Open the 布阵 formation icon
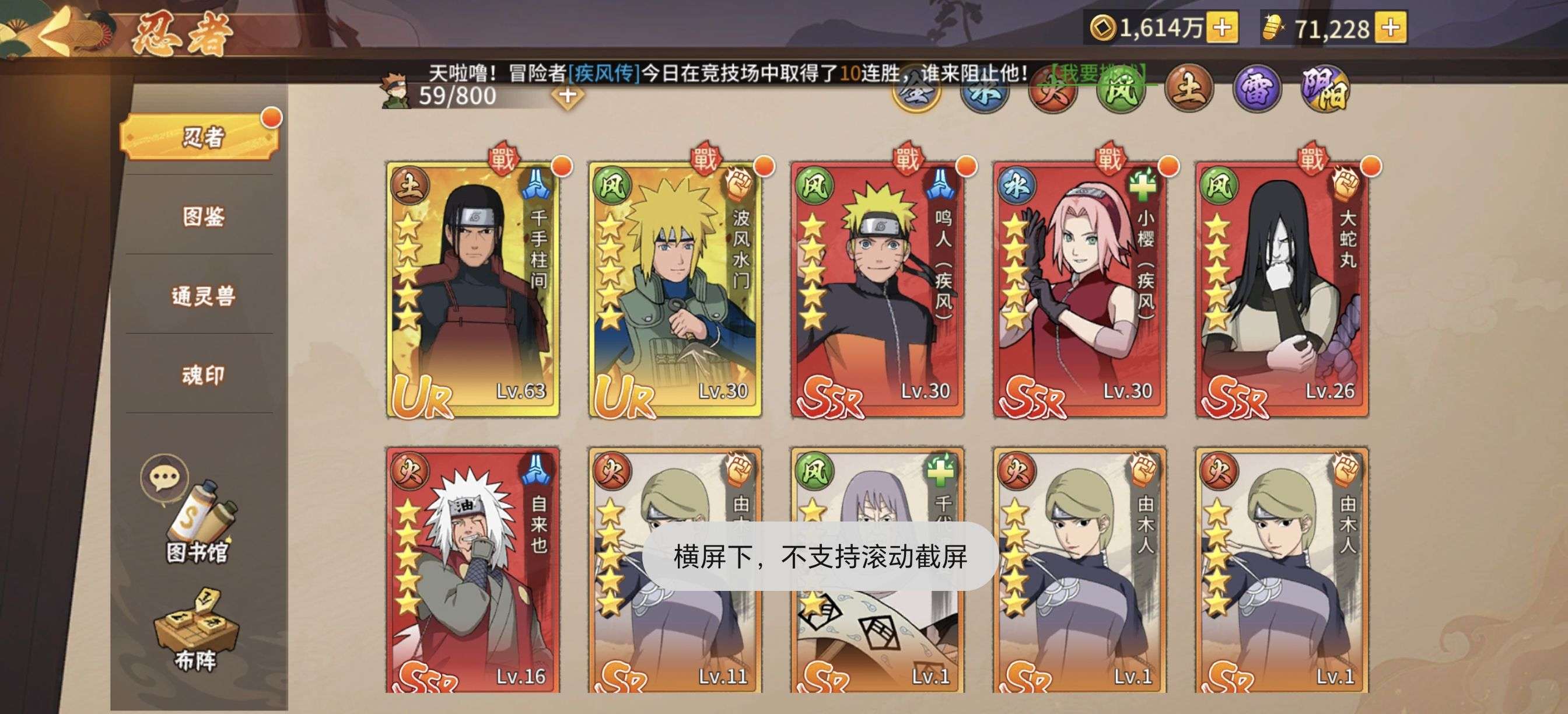 coord(196,630)
